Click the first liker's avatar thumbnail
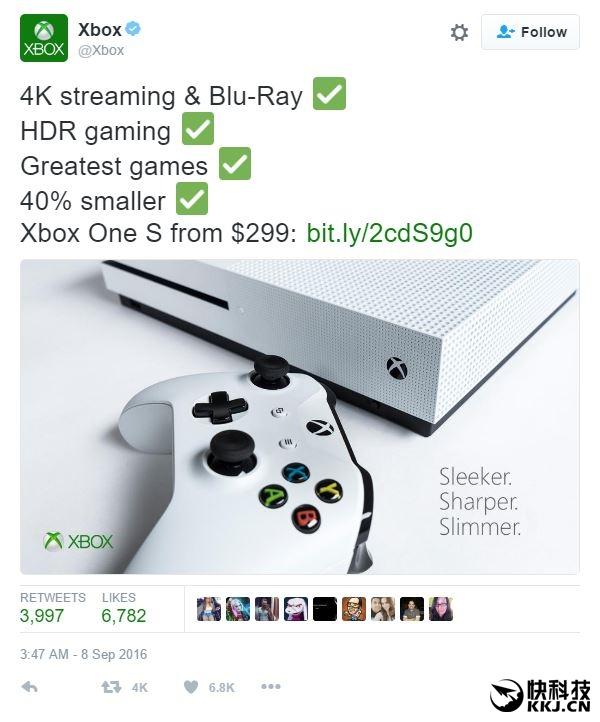The width and height of the screenshot is (600, 722). pyautogui.click(x=209, y=609)
